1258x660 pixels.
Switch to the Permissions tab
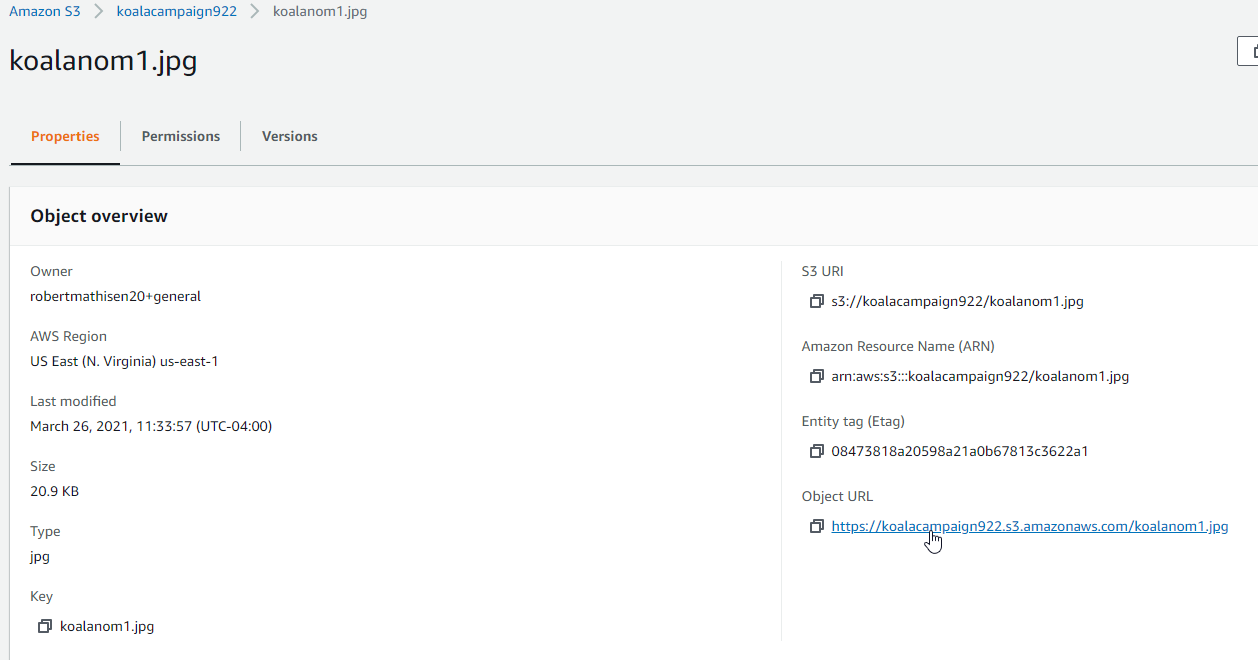click(x=180, y=136)
